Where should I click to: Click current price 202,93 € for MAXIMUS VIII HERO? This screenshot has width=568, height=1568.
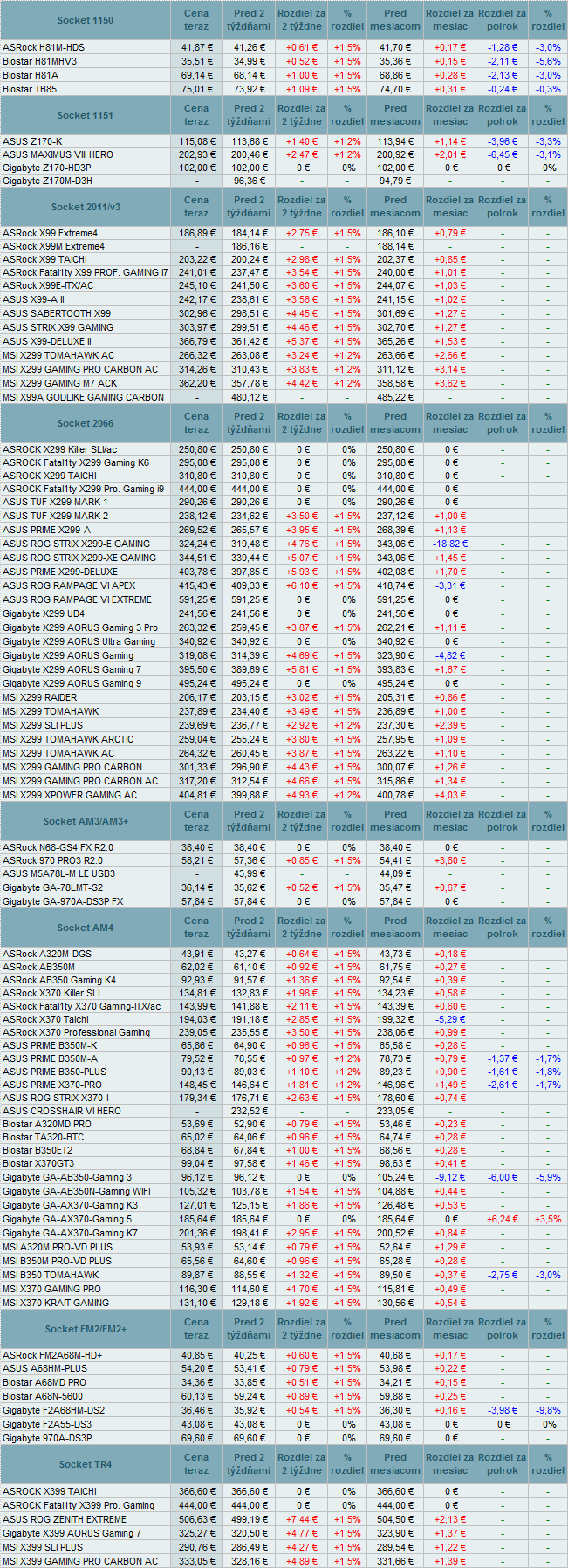point(197,154)
